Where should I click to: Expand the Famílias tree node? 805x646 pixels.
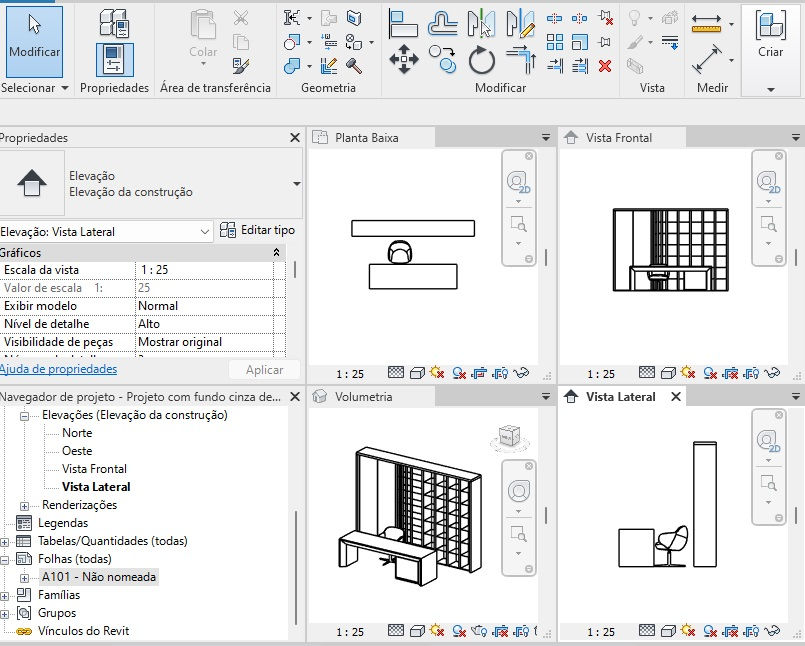(4, 596)
